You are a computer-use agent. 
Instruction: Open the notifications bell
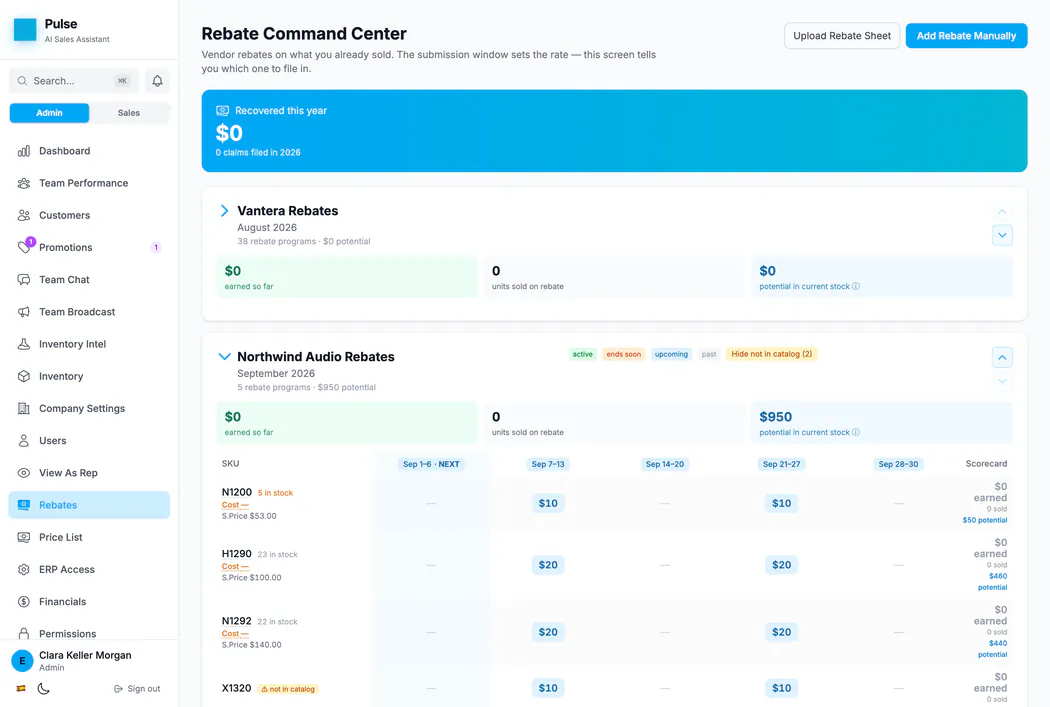[157, 81]
